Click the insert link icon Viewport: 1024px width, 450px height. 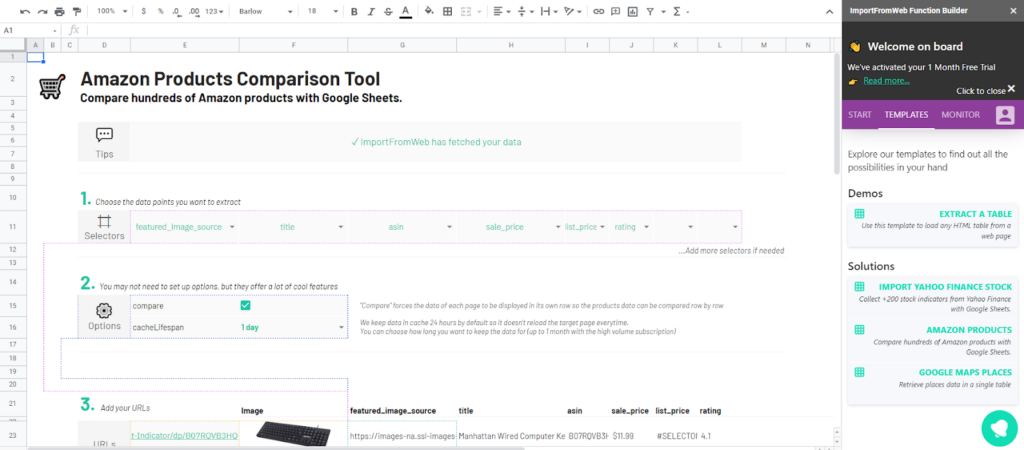598,12
